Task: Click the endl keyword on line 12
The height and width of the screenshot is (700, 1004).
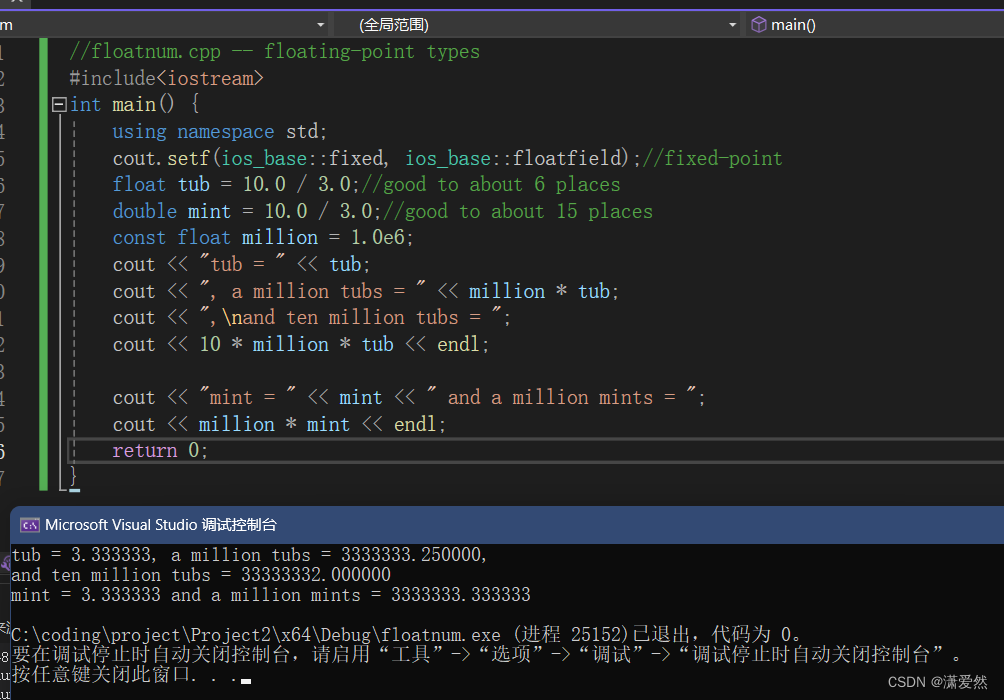Action: 459,343
